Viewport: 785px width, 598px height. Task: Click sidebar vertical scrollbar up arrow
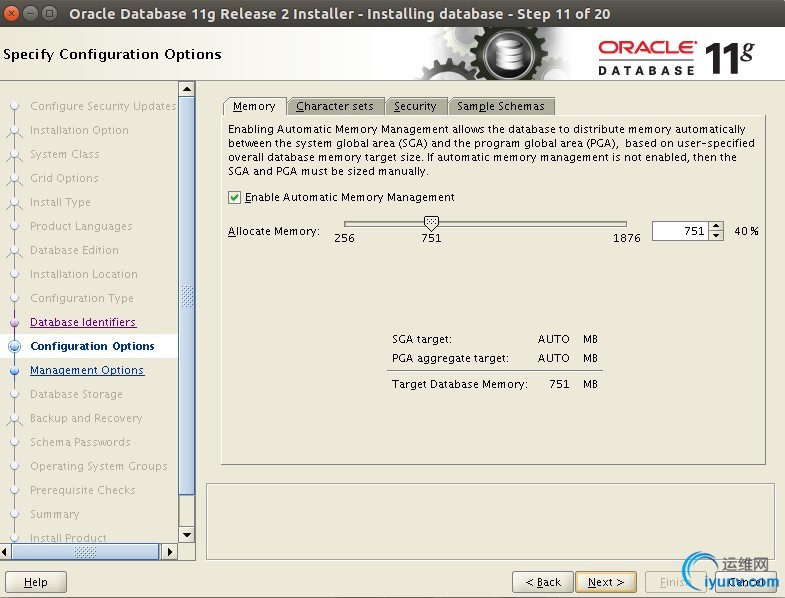pyautogui.click(x=187, y=89)
